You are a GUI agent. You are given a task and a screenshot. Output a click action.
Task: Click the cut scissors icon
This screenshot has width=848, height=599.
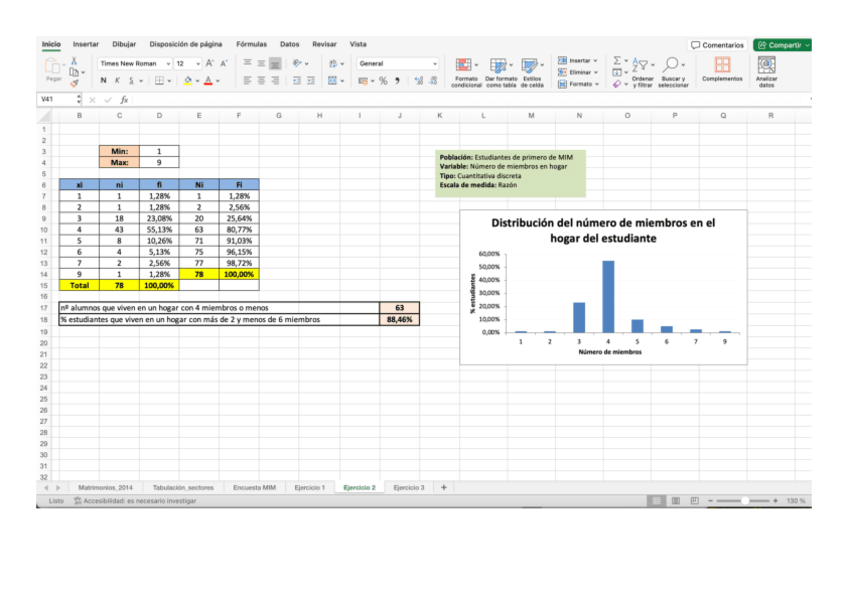pos(74,60)
